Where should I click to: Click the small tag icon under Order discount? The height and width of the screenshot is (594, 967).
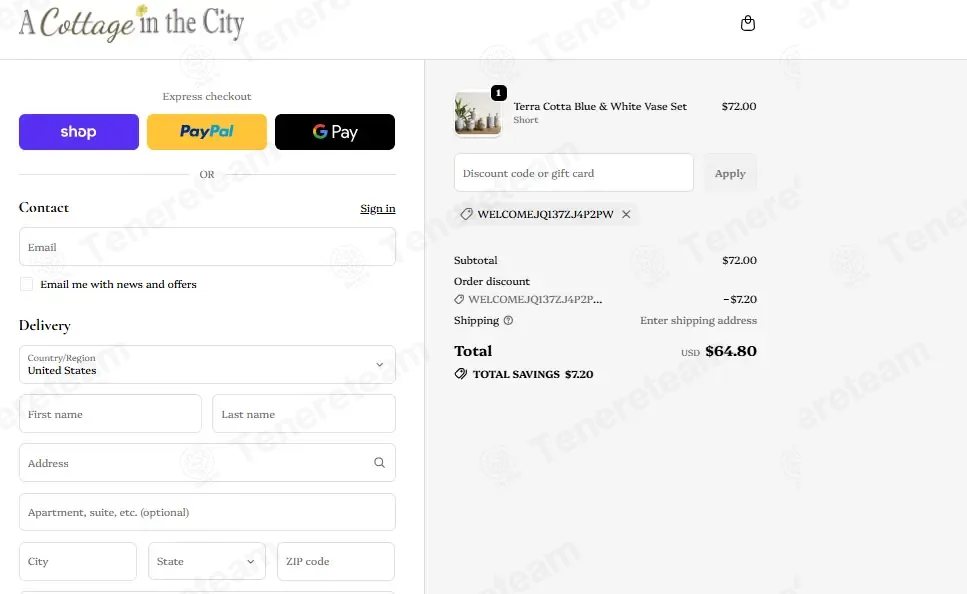coord(459,299)
